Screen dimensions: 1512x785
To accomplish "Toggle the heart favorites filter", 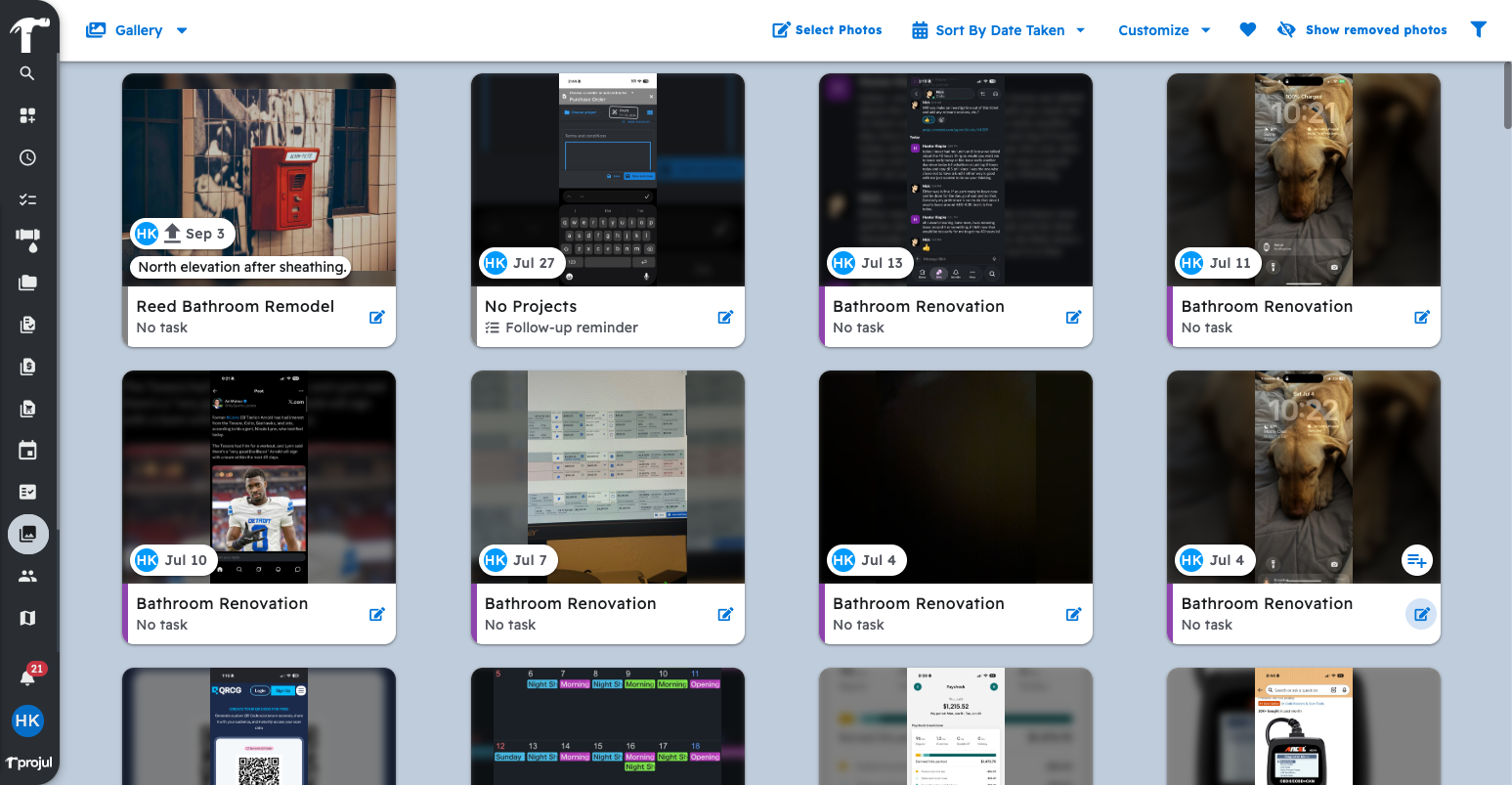I will pyautogui.click(x=1247, y=30).
